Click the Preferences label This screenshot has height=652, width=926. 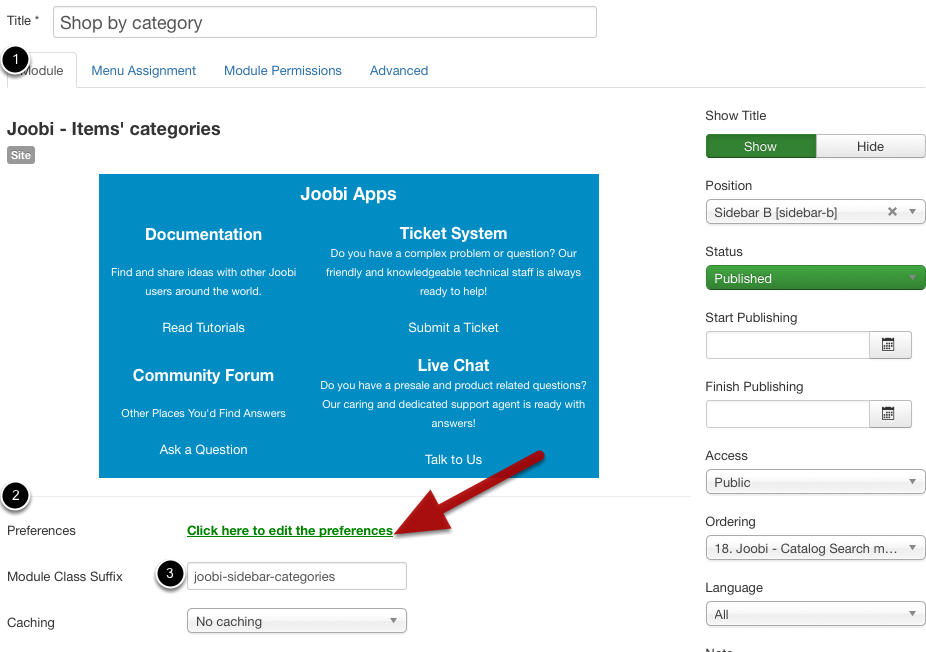coord(41,530)
